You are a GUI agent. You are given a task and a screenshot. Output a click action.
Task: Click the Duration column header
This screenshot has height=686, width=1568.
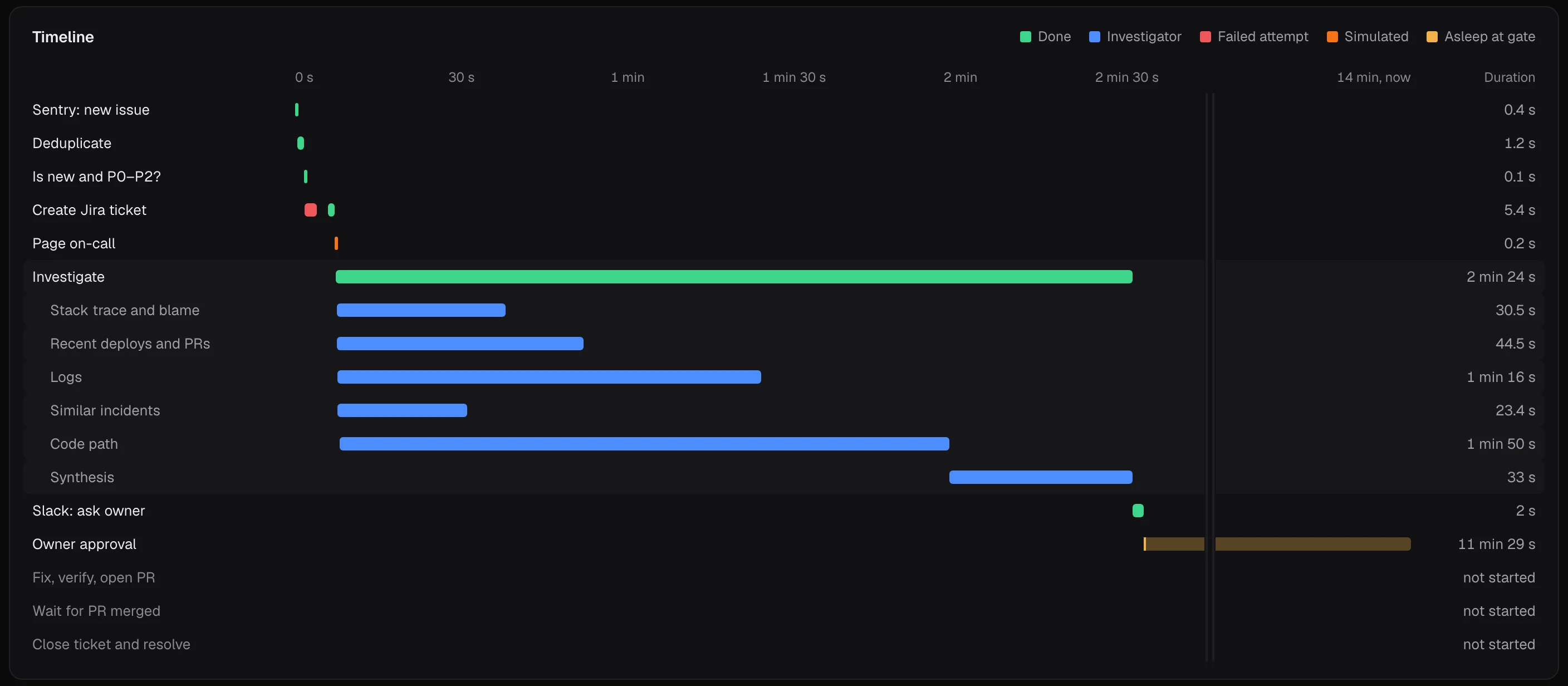(1509, 77)
